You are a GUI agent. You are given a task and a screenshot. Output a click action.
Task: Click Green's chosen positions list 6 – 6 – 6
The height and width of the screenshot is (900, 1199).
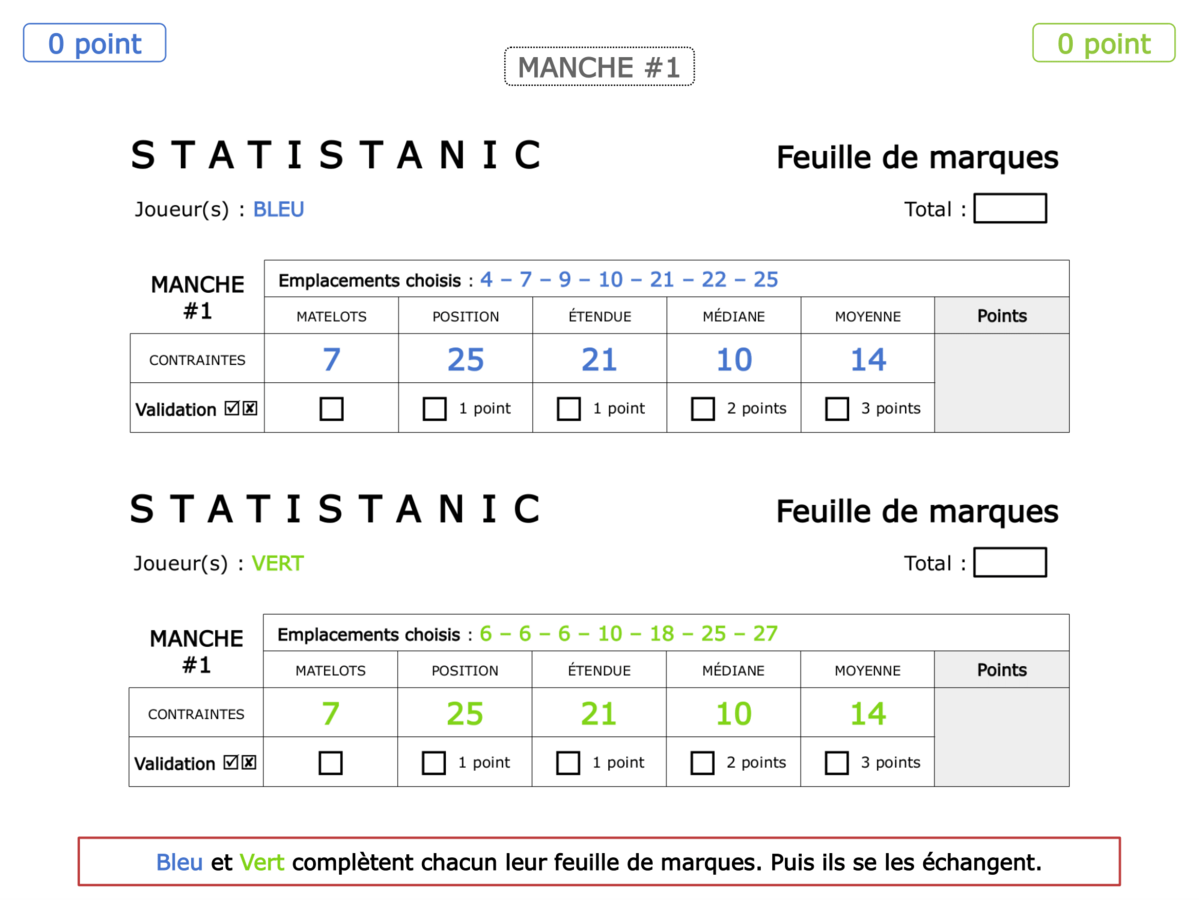pos(628,634)
